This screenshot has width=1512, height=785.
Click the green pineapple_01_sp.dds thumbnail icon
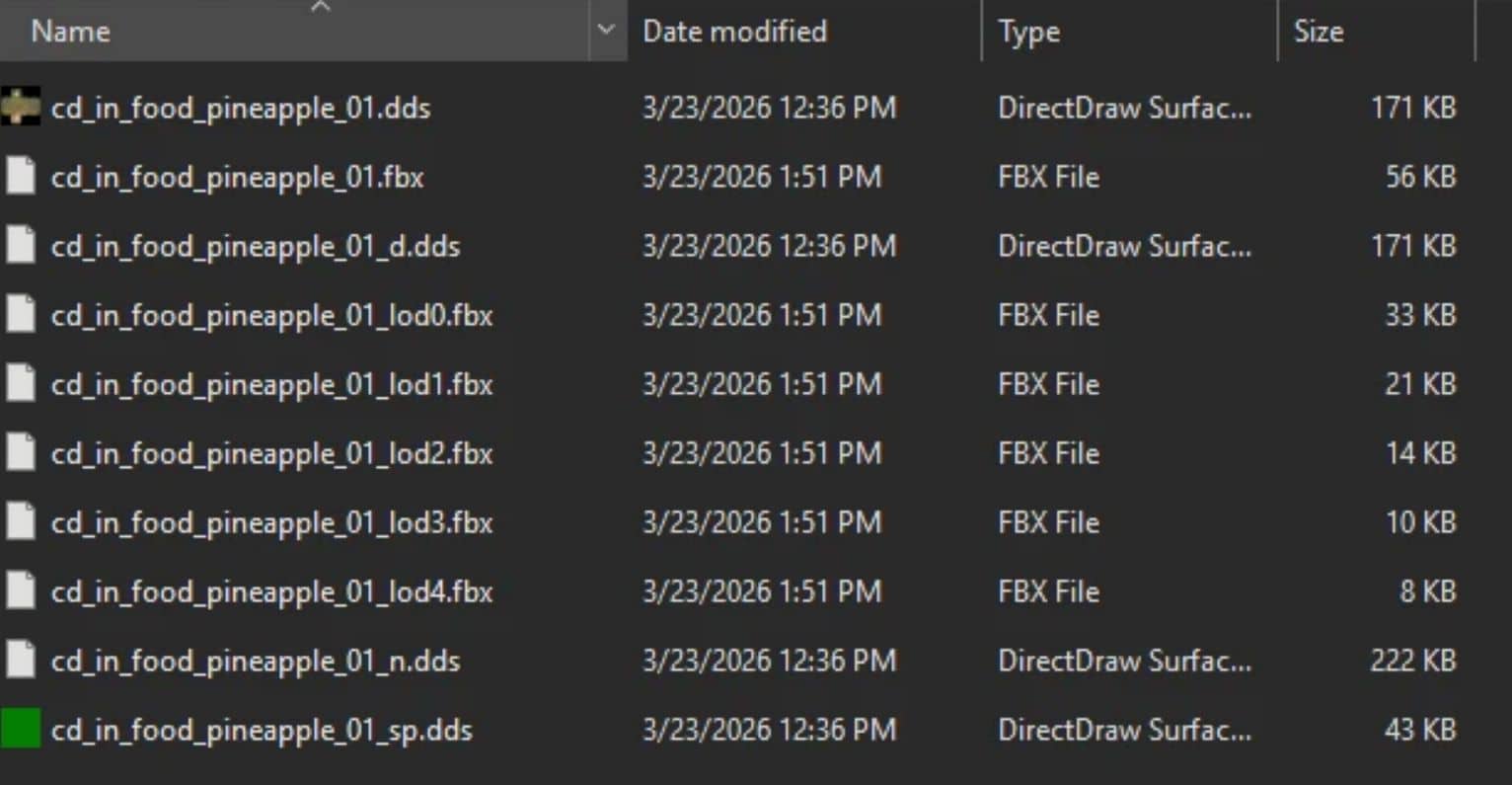(x=21, y=729)
